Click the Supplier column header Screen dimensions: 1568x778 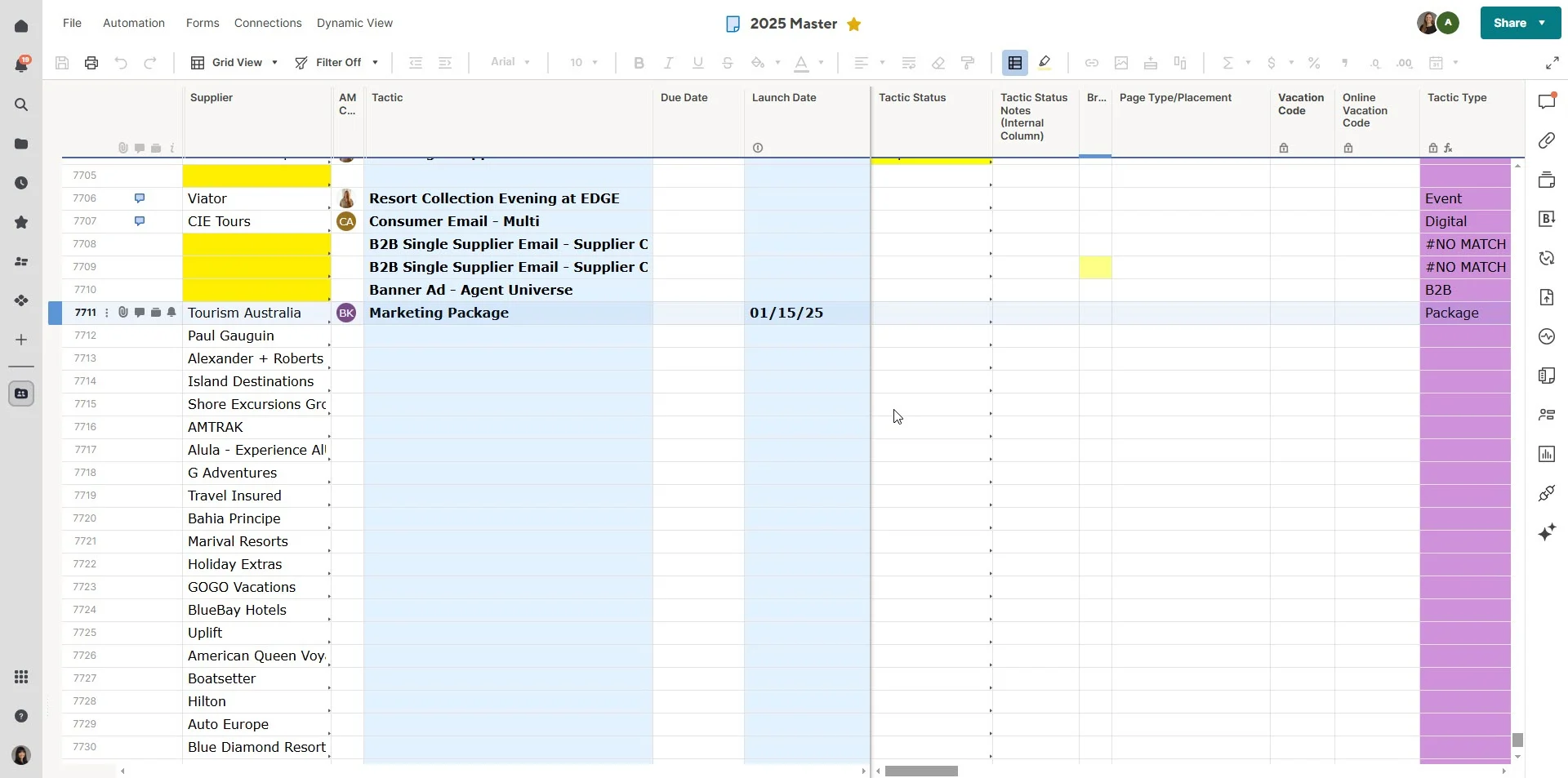coord(256,122)
